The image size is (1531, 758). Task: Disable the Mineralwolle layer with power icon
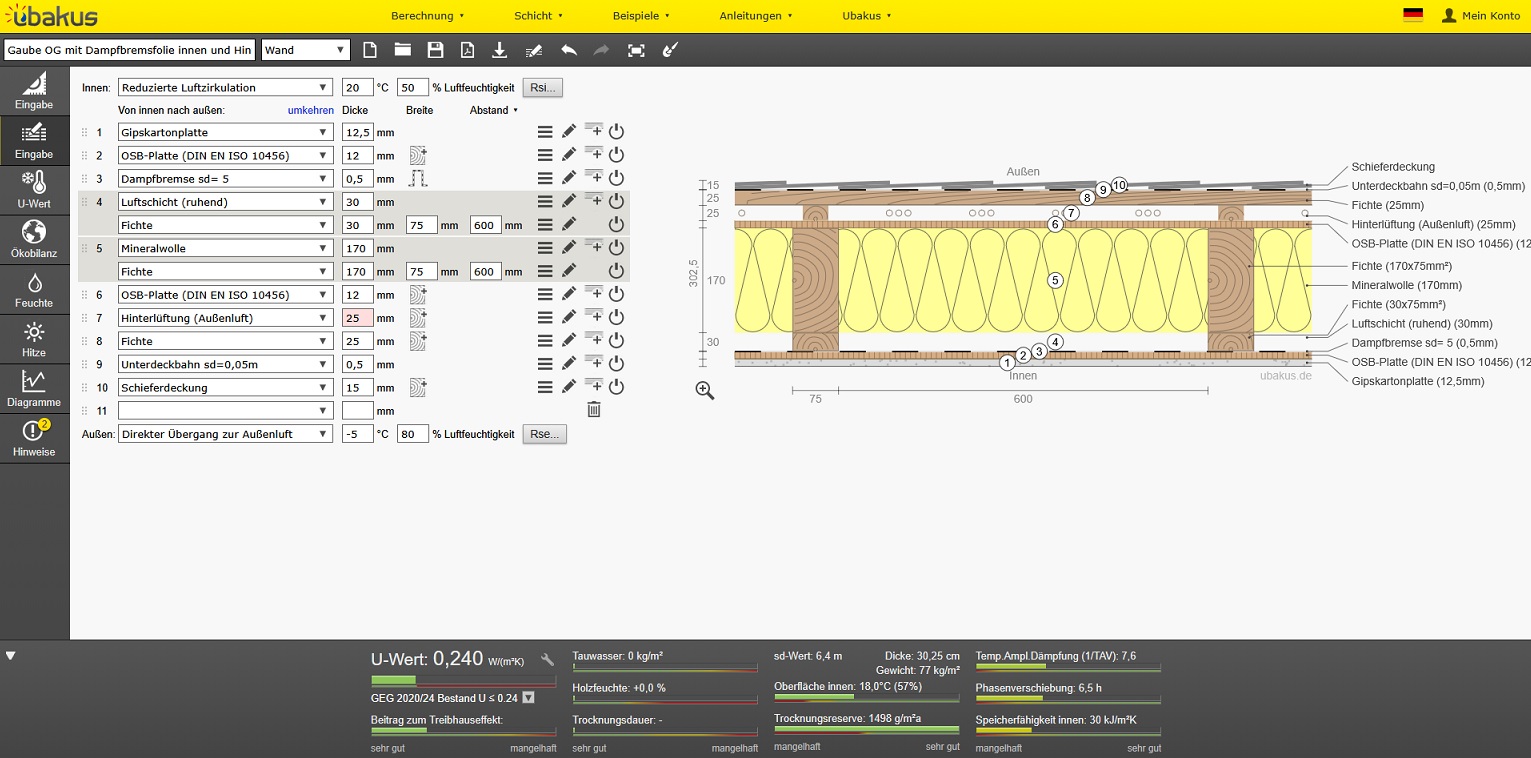[x=616, y=247]
